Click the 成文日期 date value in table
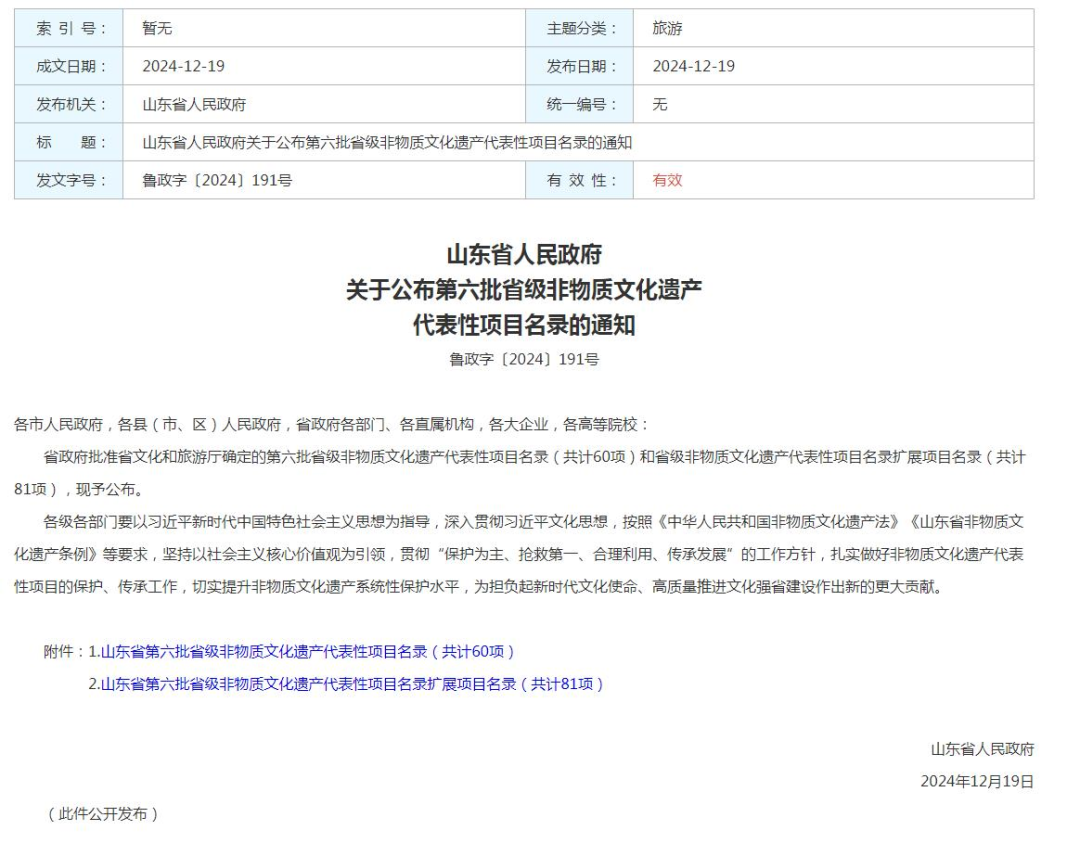Viewport: 1080px width, 843px height. (183, 67)
